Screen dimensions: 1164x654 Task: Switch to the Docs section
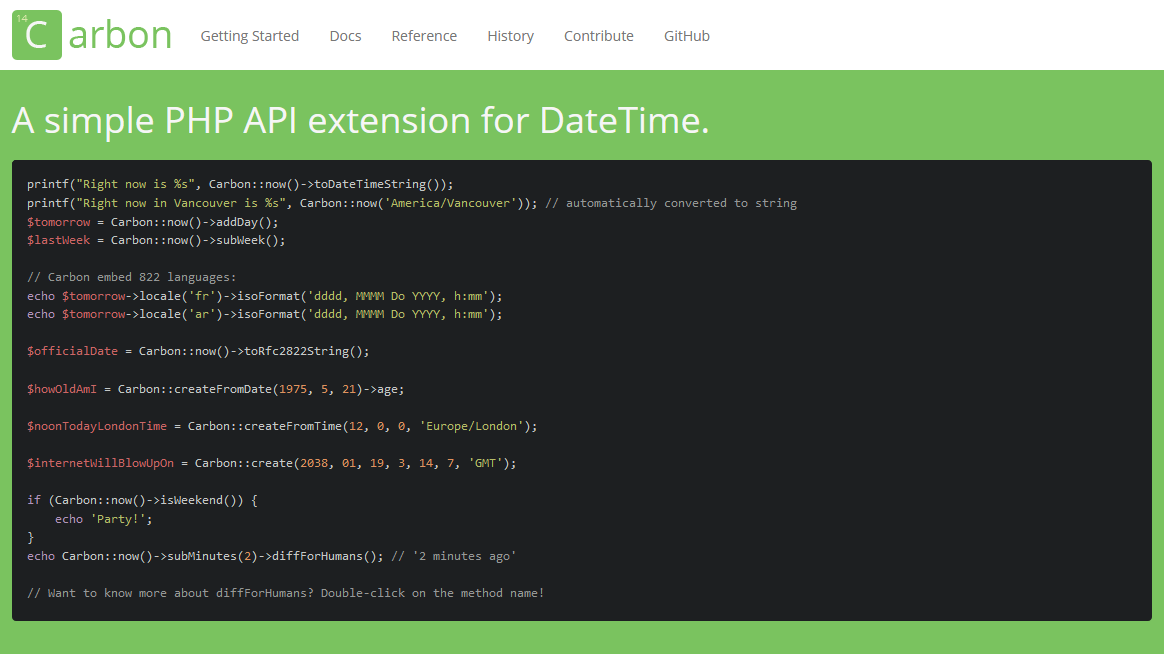pyautogui.click(x=345, y=36)
